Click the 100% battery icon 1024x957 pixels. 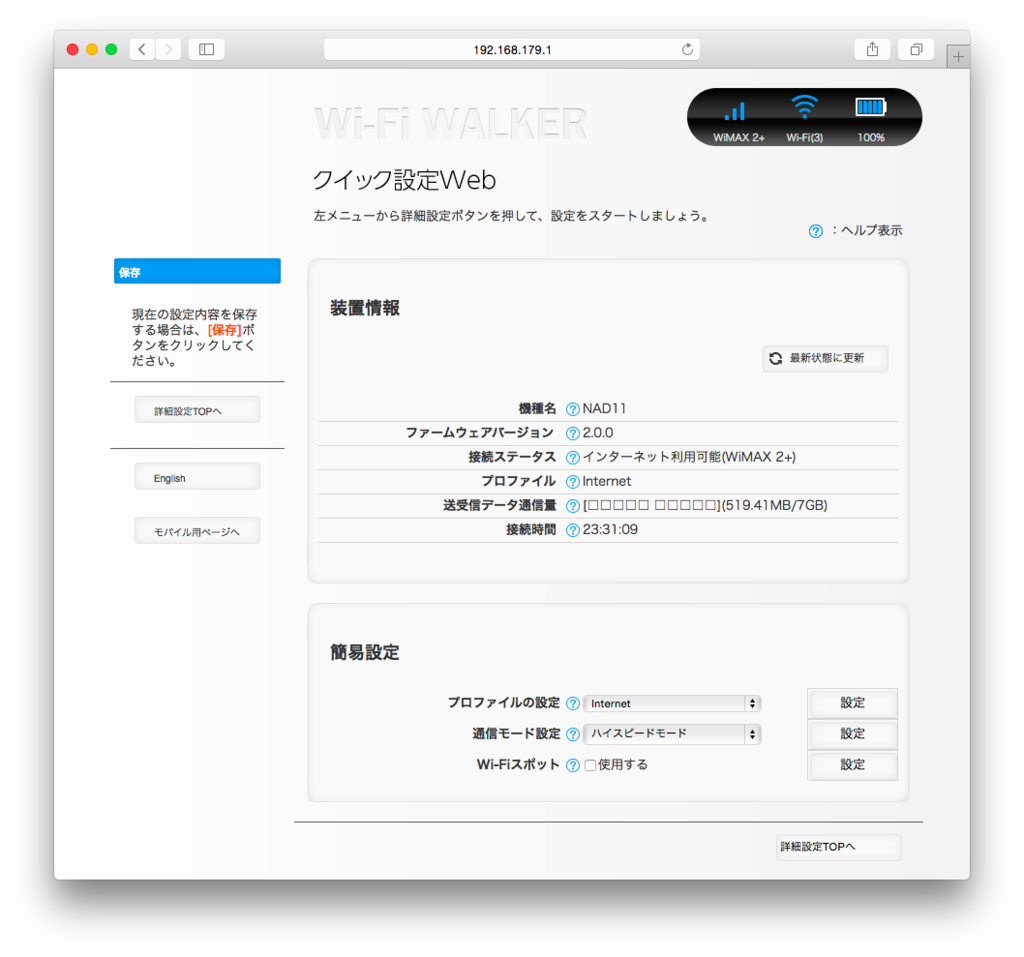click(x=871, y=107)
